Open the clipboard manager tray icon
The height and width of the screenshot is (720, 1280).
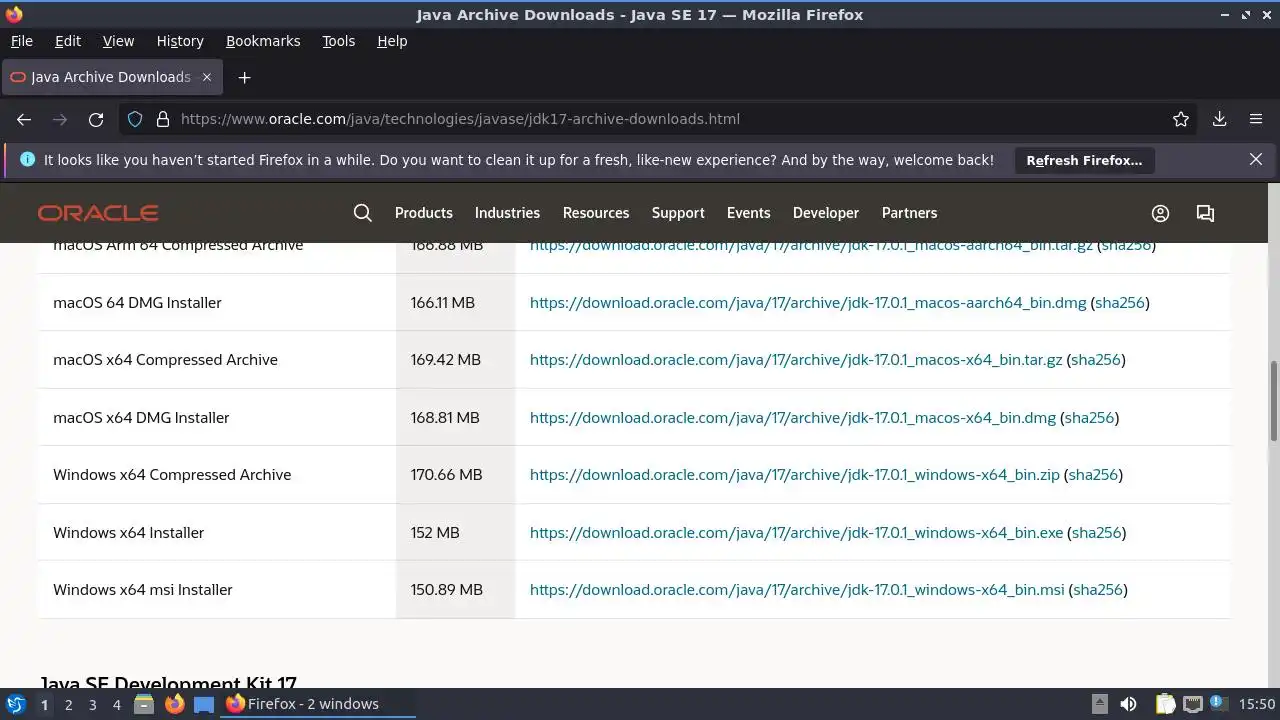tap(1165, 704)
